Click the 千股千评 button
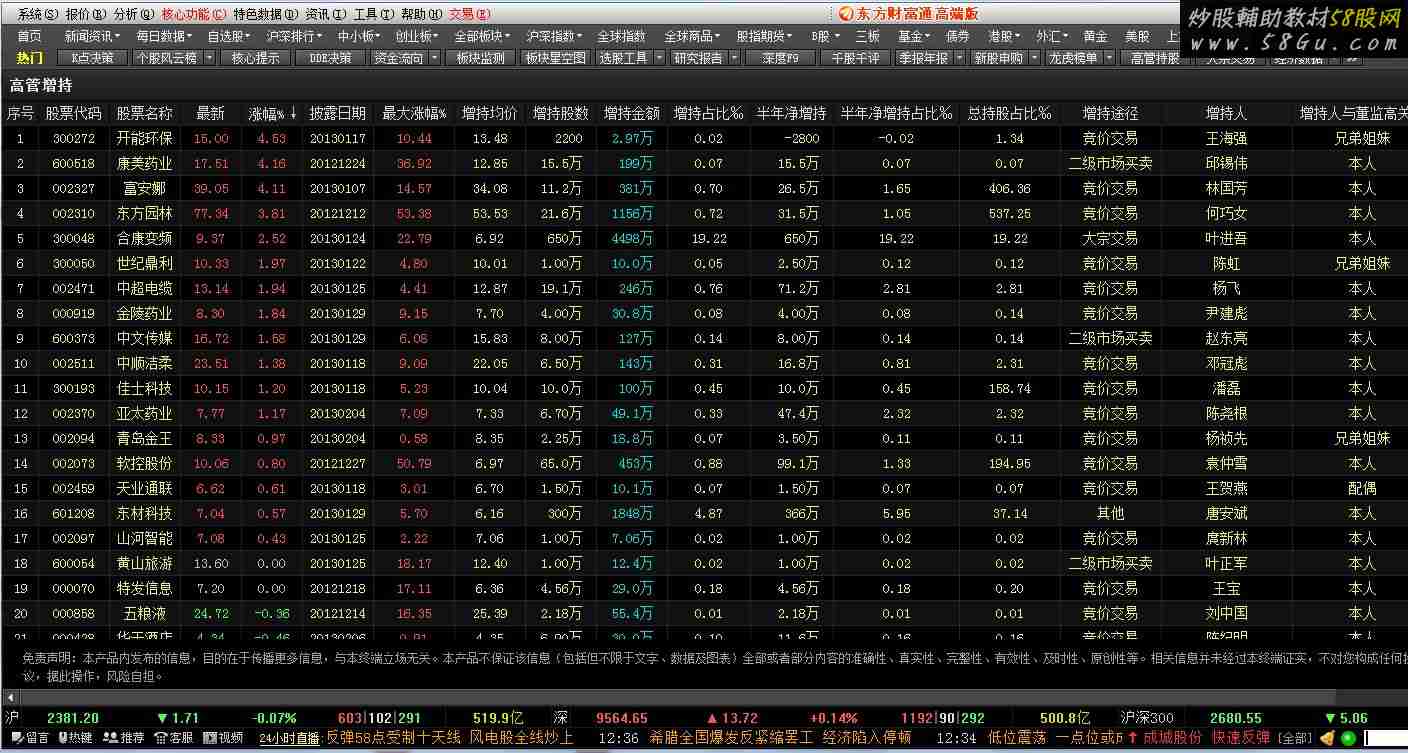Image resolution: width=1408 pixels, height=753 pixels. click(x=856, y=58)
